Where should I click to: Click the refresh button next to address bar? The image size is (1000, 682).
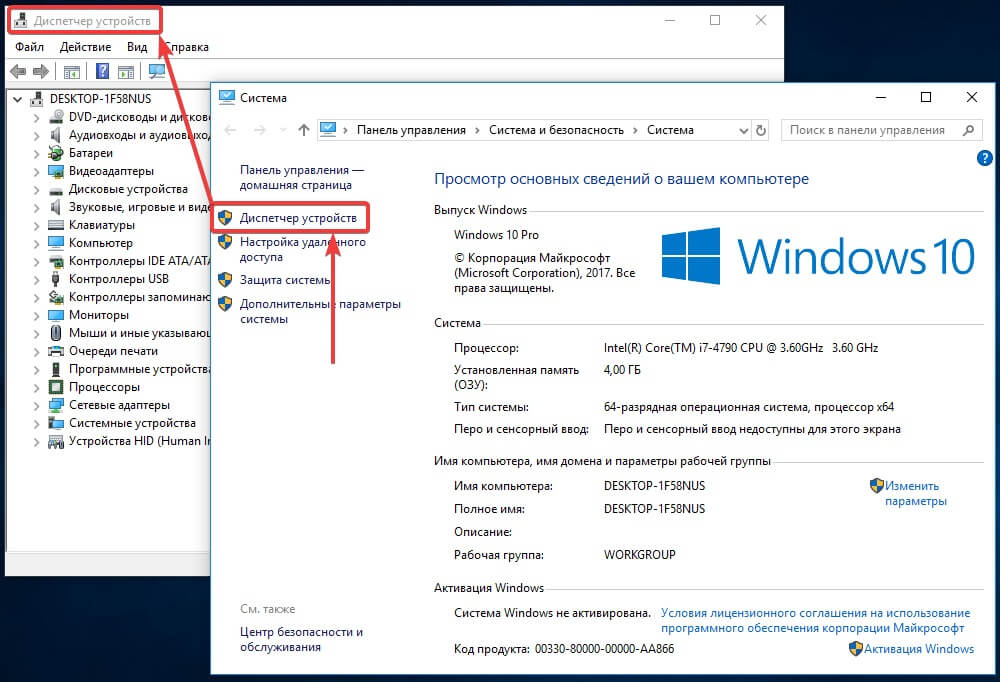[x=761, y=130]
